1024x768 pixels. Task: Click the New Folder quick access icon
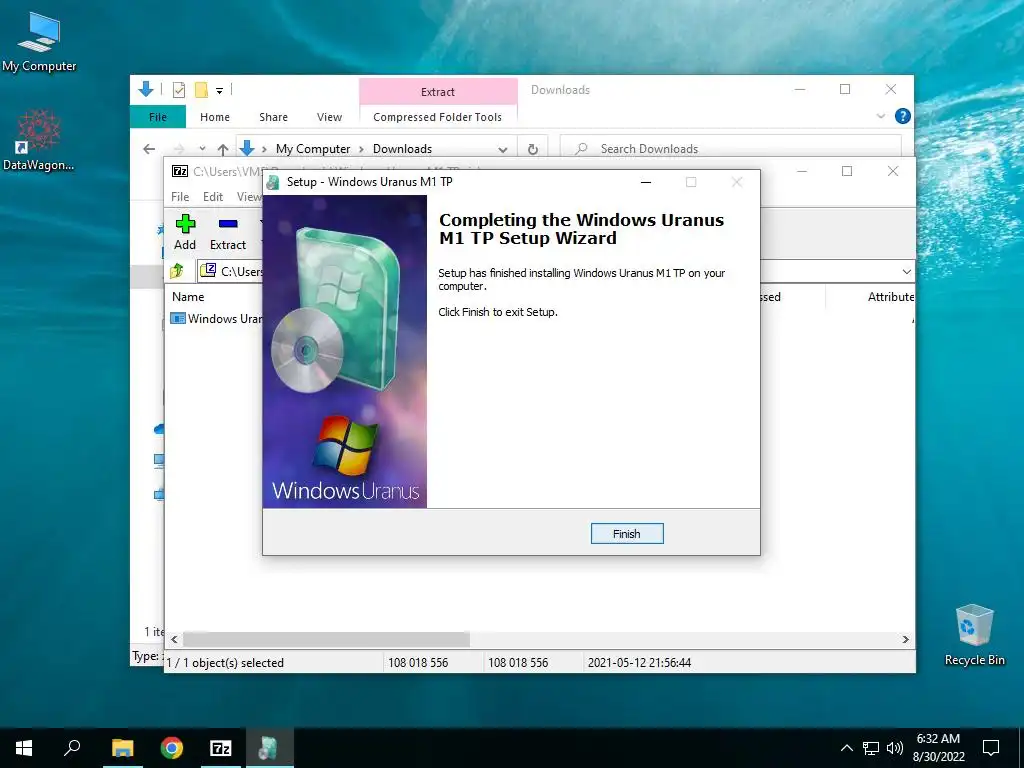click(x=201, y=89)
